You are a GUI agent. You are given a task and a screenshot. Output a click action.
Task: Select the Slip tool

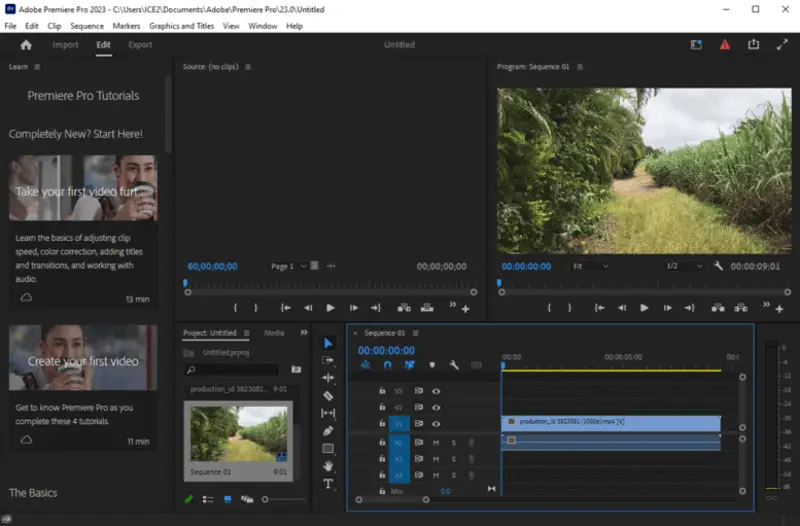(x=328, y=413)
